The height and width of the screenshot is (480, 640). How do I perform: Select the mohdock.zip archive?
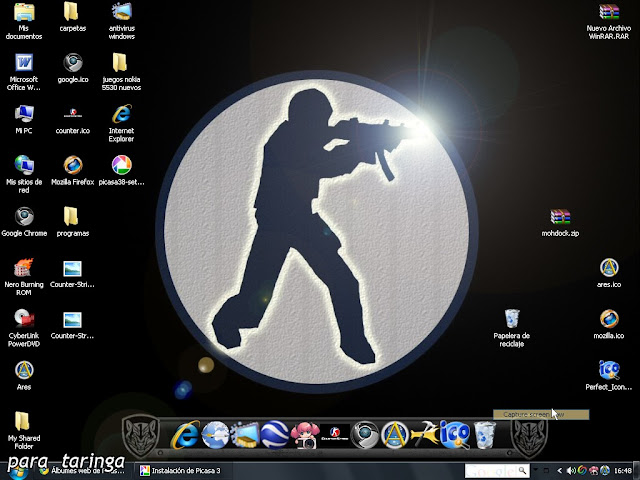pyautogui.click(x=560, y=222)
